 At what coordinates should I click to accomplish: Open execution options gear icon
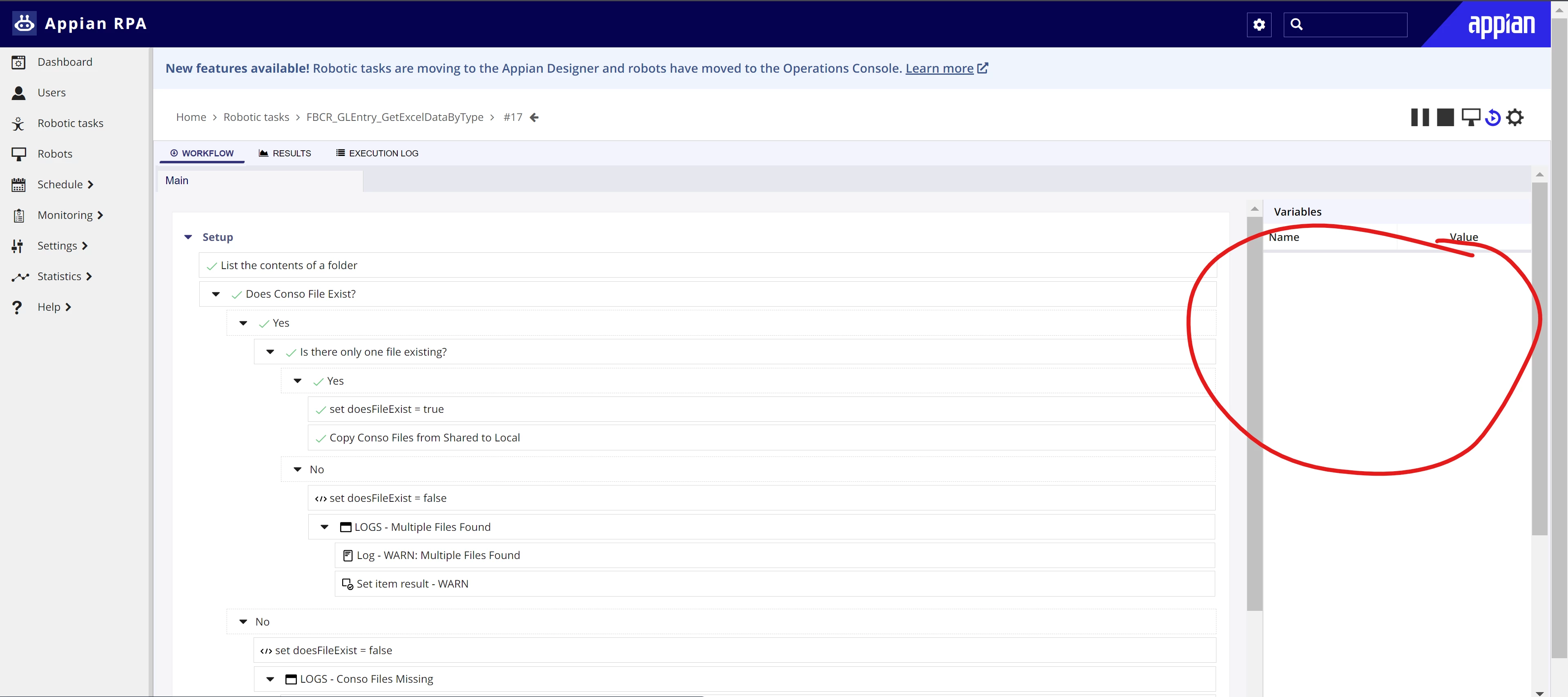click(1515, 117)
